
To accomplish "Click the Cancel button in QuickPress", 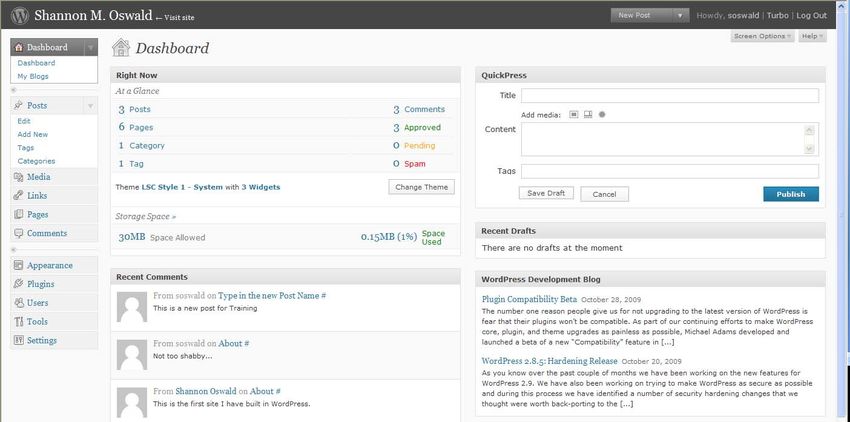I will click(604, 194).
